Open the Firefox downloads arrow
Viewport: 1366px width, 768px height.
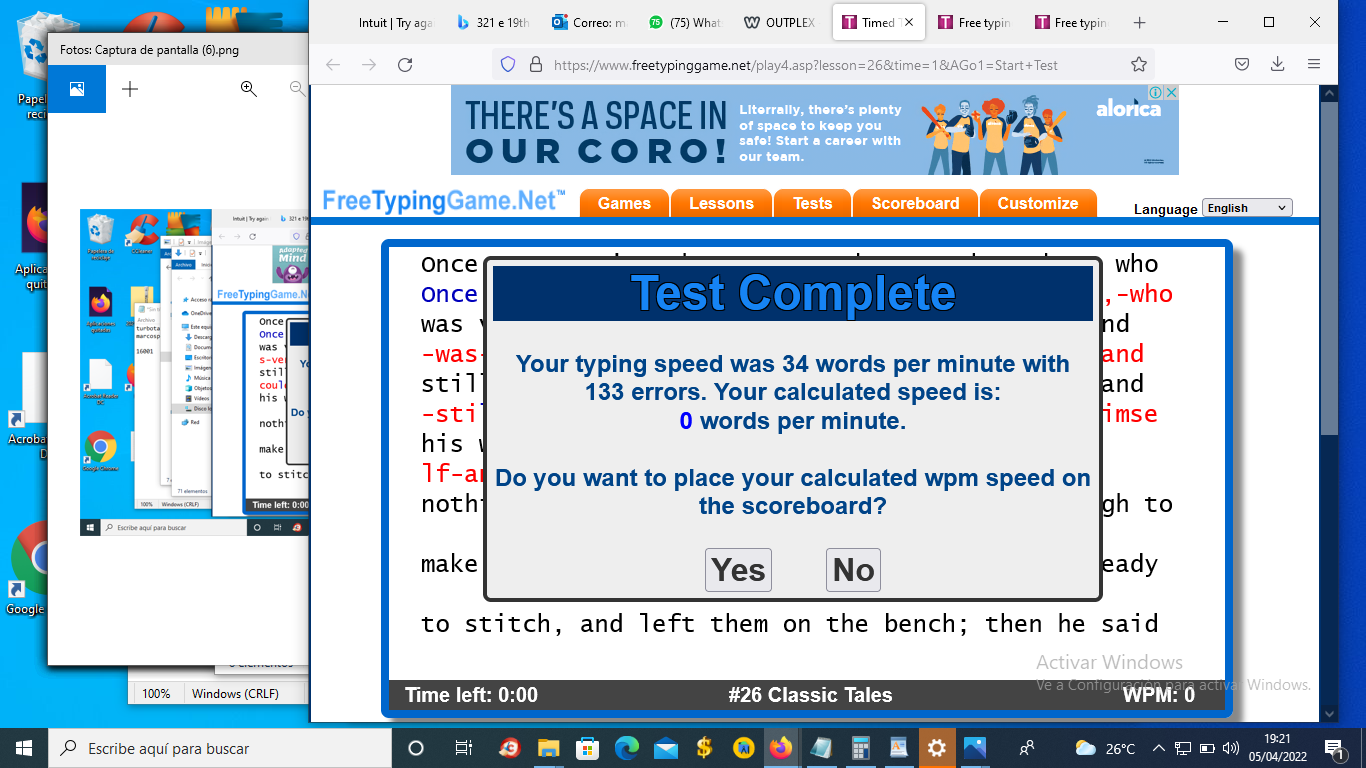1277,65
